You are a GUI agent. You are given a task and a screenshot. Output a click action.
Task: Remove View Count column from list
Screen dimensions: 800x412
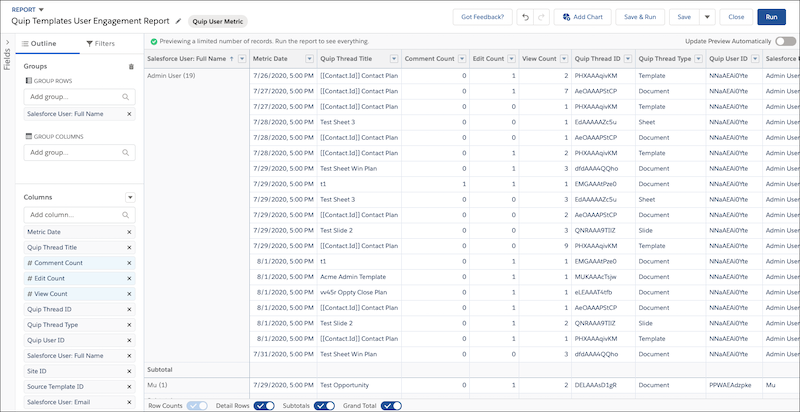(x=129, y=294)
